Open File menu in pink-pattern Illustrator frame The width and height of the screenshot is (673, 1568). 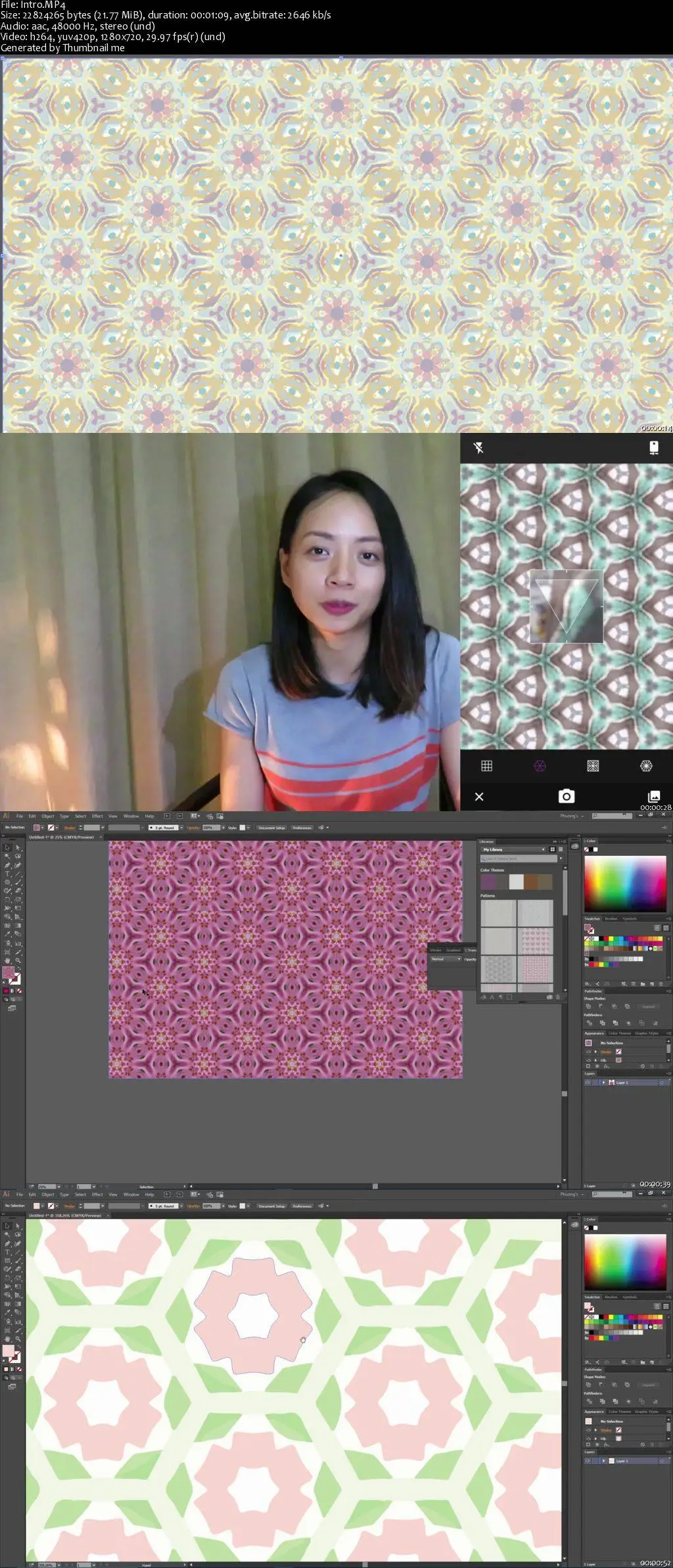pyautogui.click(x=20, y=816)
